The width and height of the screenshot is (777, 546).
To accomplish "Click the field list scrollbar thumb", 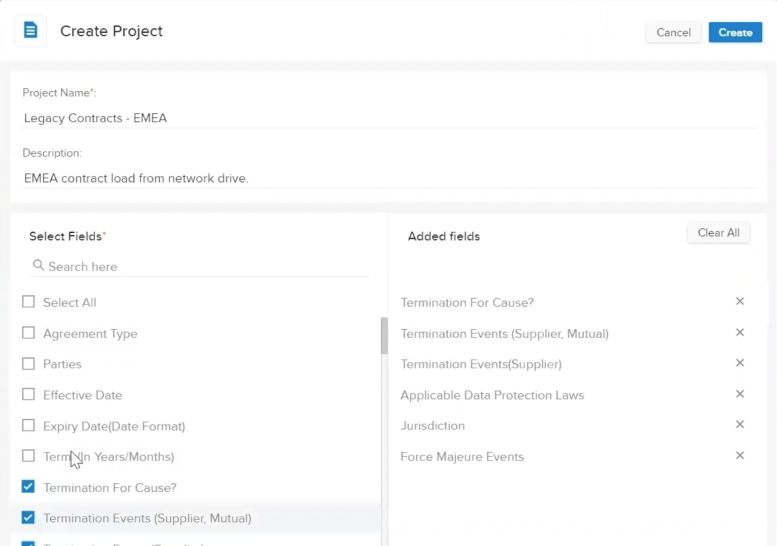I will (x=384, y=335).
